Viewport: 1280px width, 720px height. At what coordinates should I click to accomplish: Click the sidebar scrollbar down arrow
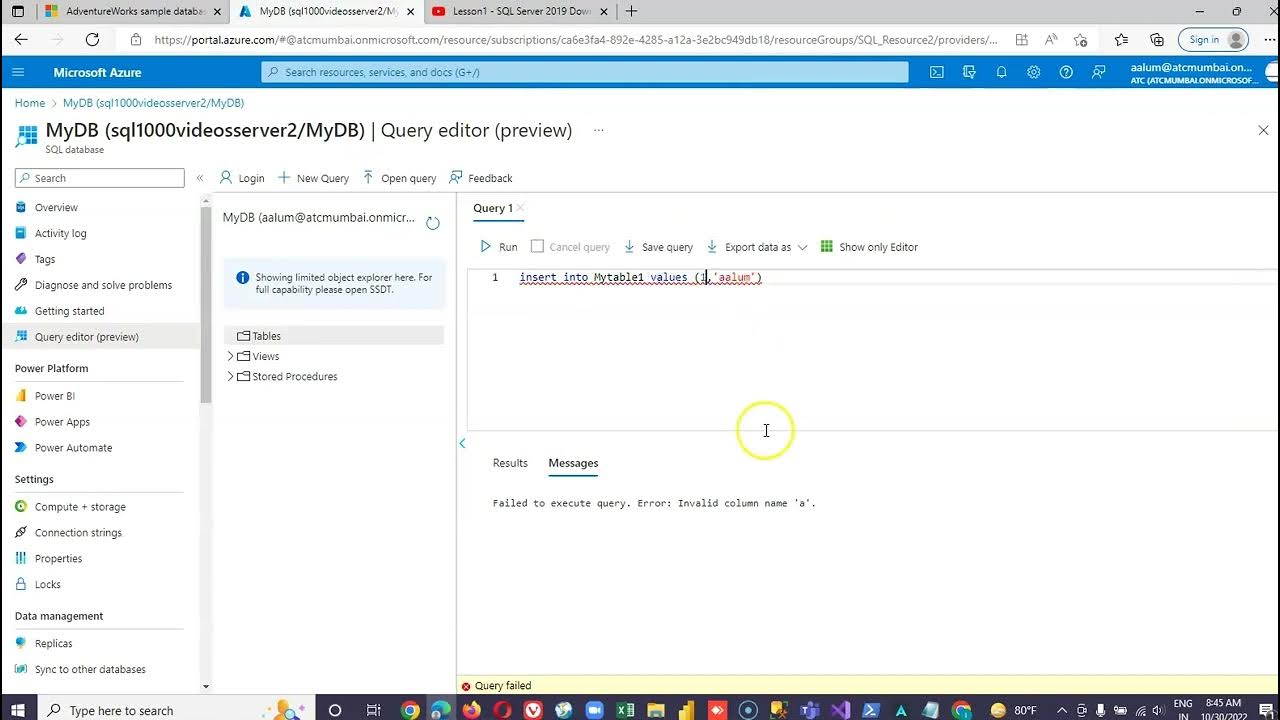click(206, 687)
